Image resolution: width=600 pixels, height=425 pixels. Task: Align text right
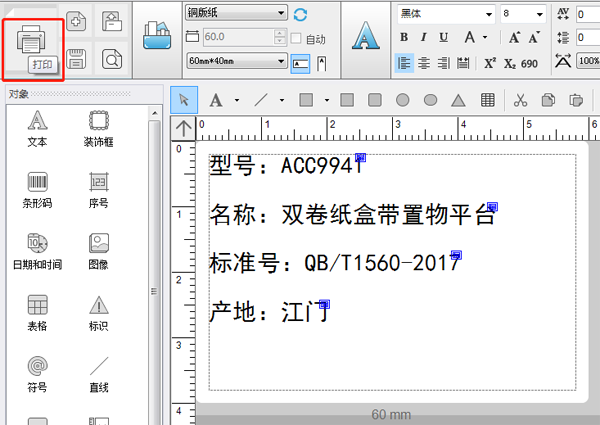443,63
